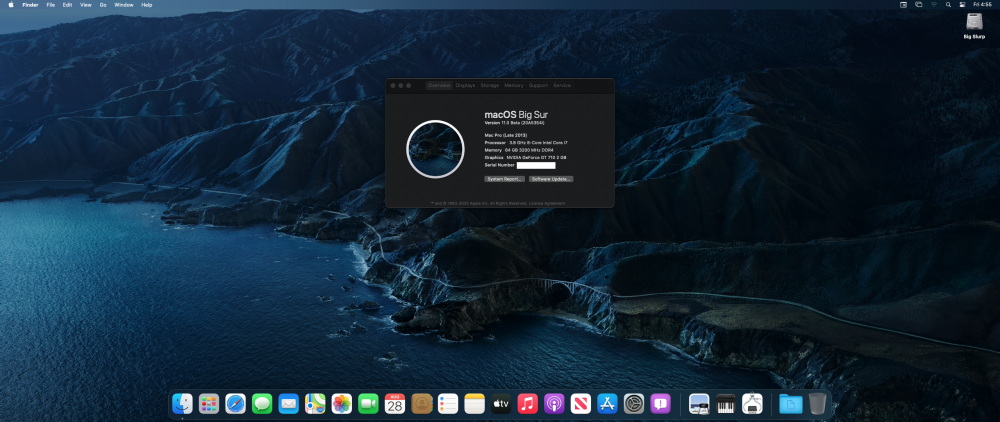Click the Mac Pro (Late 2013) text
The width and height of the screenshot is (1000, 422).
[506, 135]
